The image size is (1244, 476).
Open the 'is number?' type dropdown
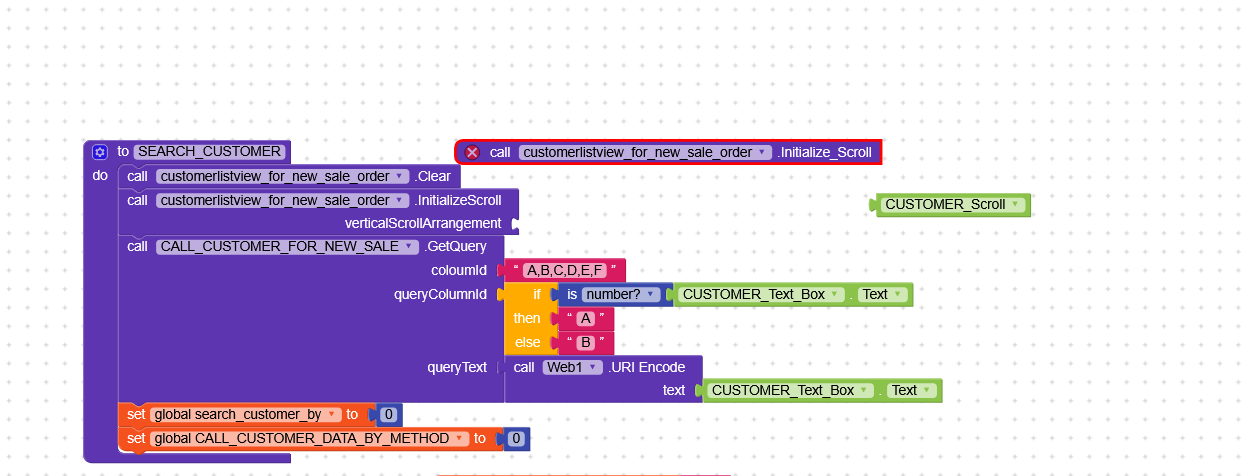[x=623, y=294]
